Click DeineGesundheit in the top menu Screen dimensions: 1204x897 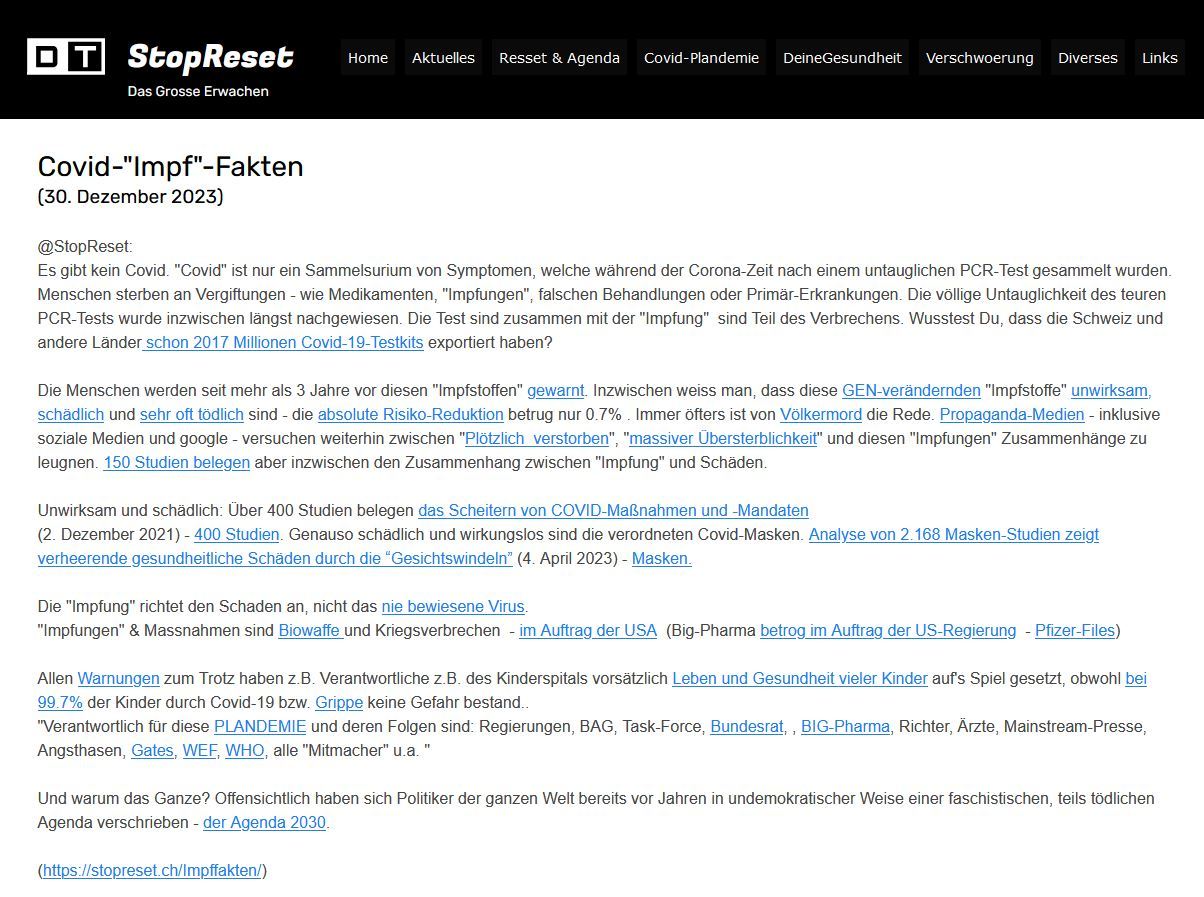click(842, 58)
